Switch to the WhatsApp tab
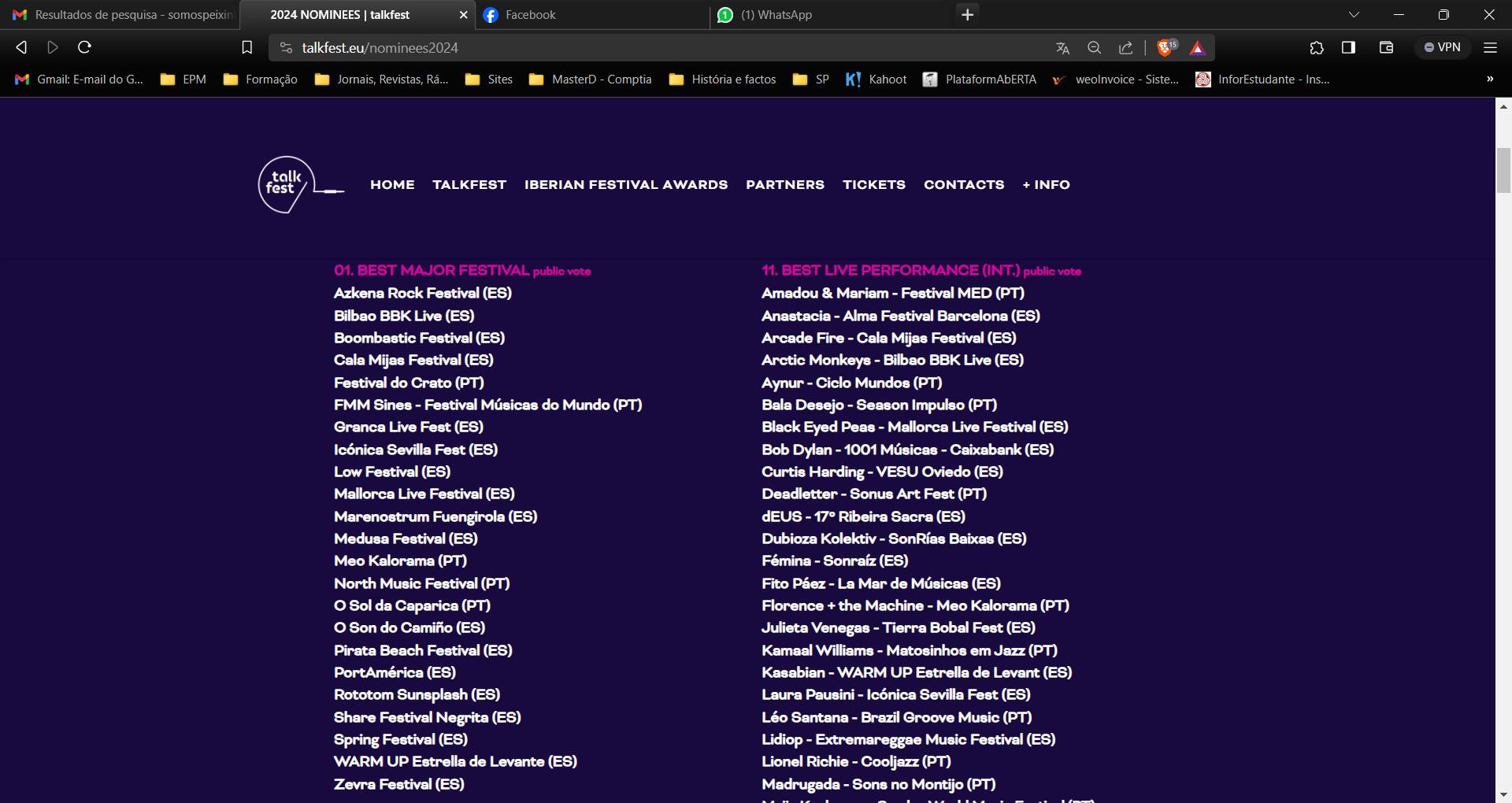1512x803 pixels. [x=827, y=15]
